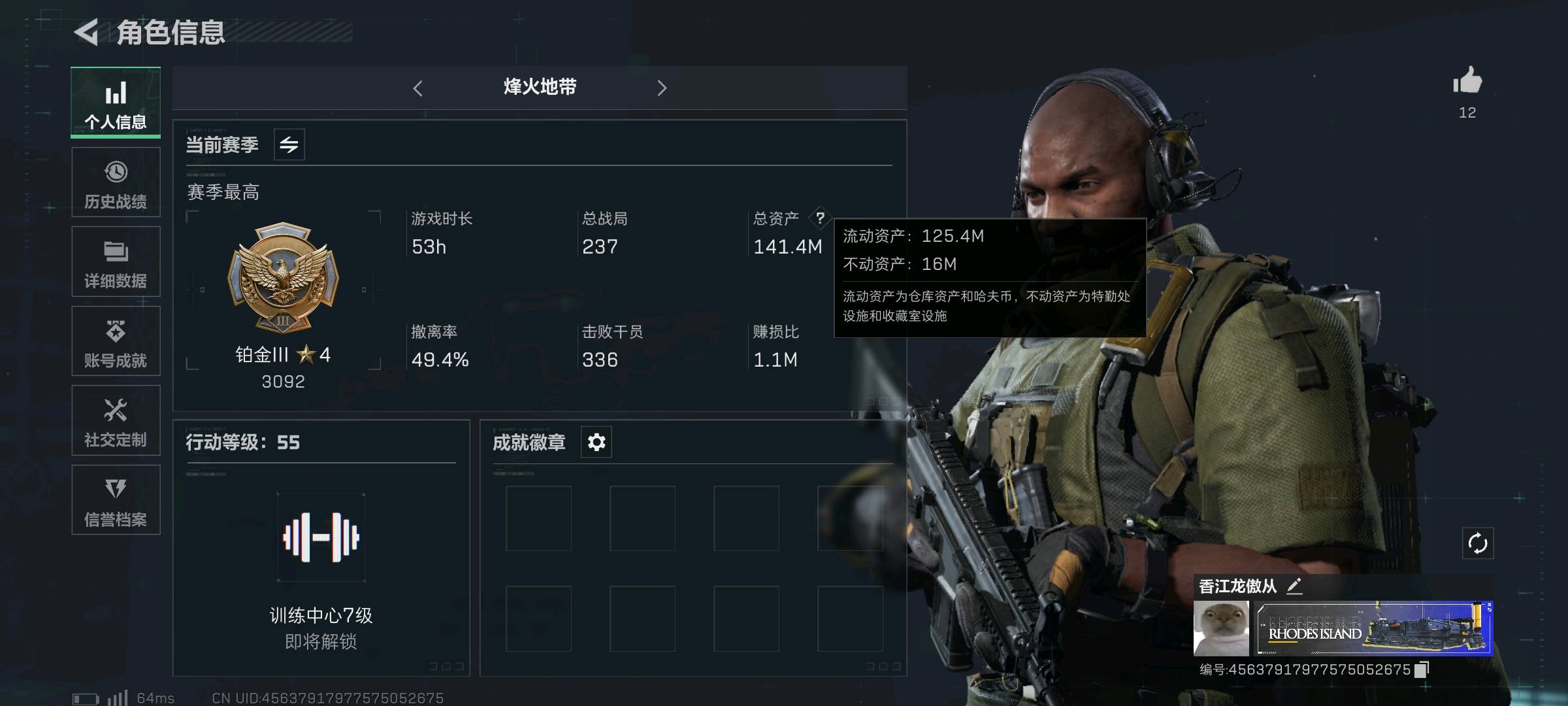Open 社交定制 customization section
This screenshot has width=1568, height=706.
[x=116, y=420]
